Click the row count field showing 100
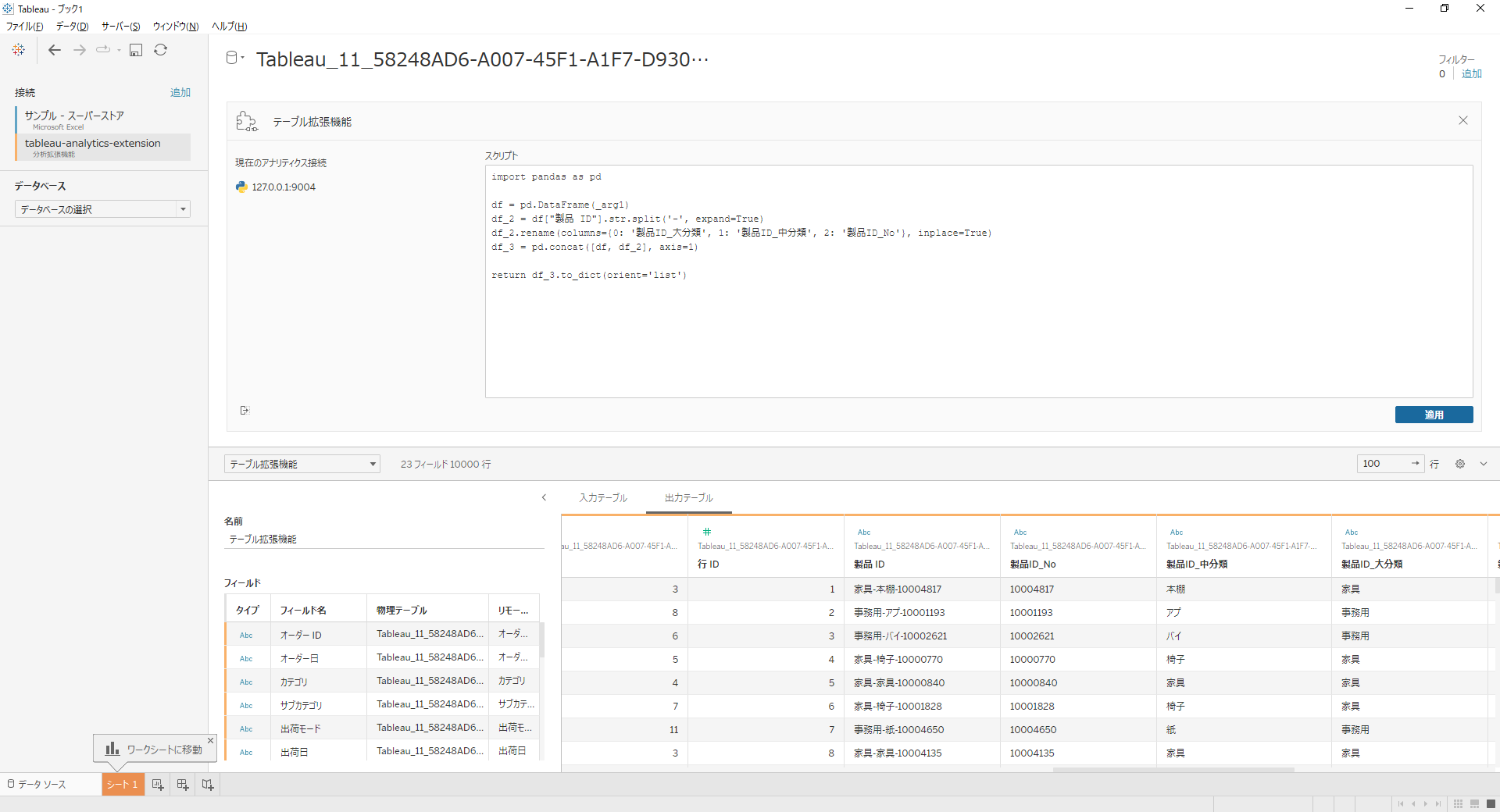 [x=1390, y=464]
